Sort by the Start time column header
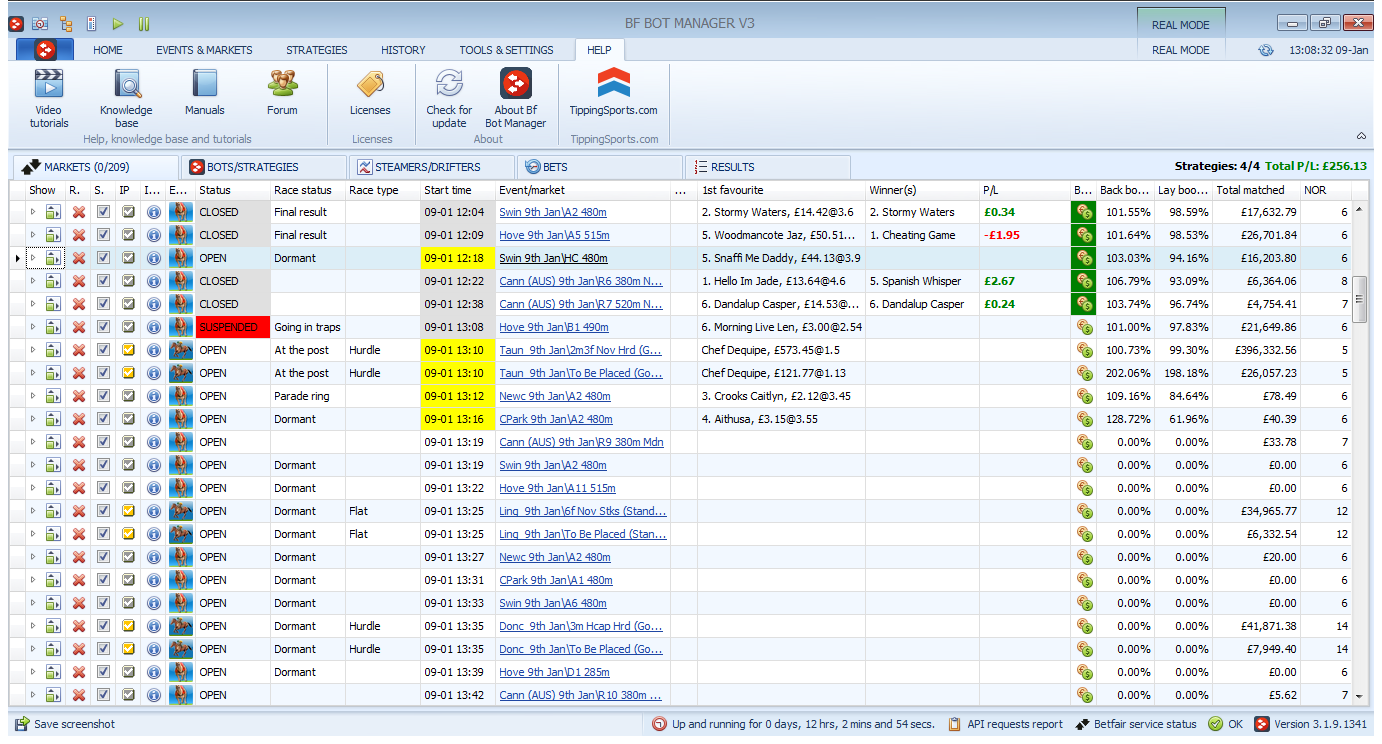This screenshot has height=744, width=1382. tap(458, 190)
